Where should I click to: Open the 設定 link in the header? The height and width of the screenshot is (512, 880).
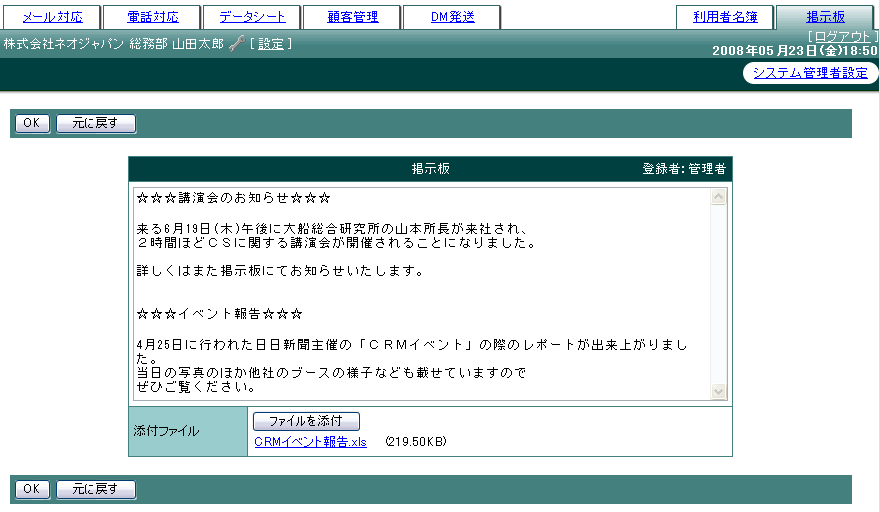(270, 44)
